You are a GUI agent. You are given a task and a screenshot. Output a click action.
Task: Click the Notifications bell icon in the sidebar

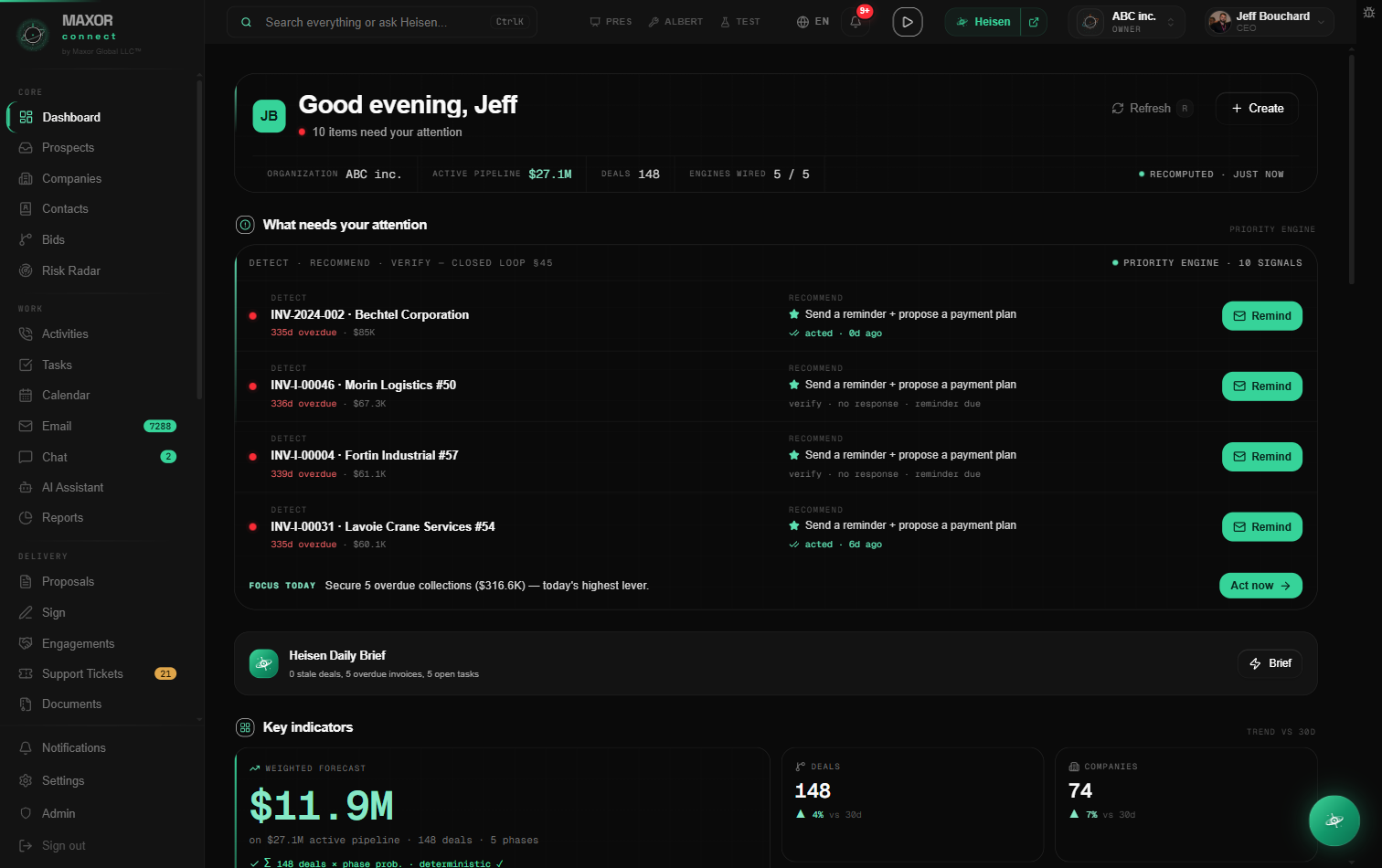pyautogui.click(x=26, y=747)
